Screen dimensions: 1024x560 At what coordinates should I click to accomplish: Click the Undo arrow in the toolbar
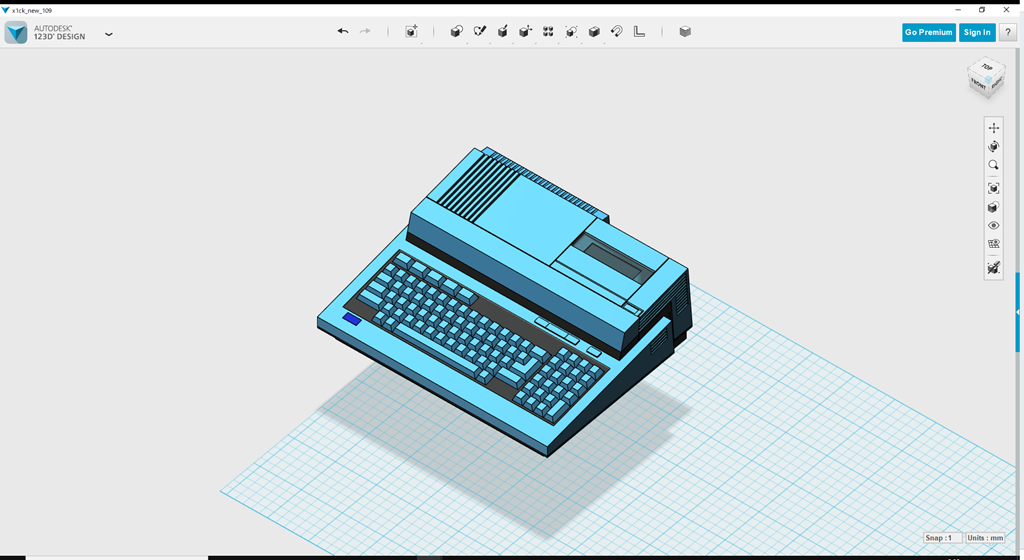click(343, 32)
